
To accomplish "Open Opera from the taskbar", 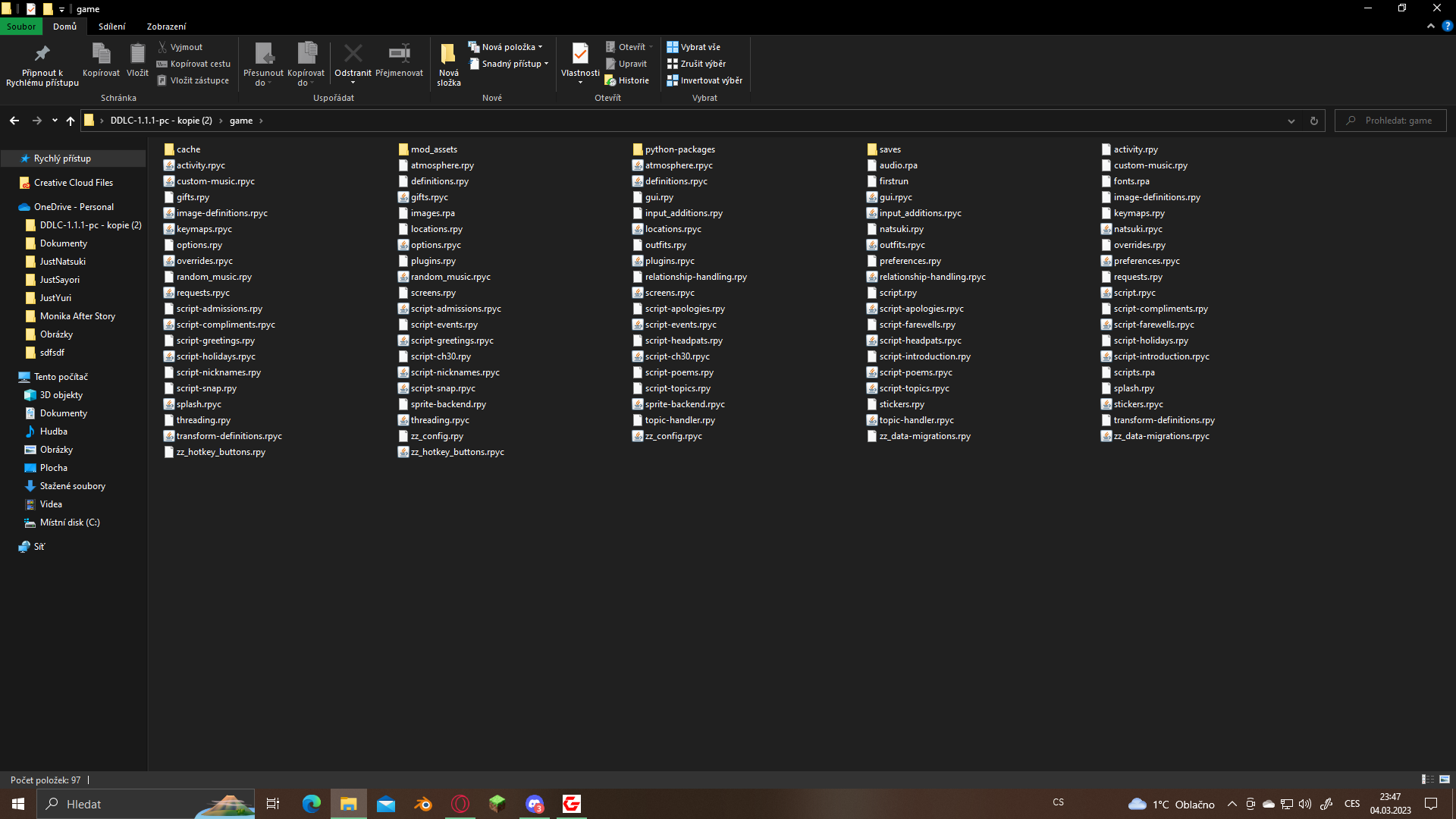I will click(460, 804).
